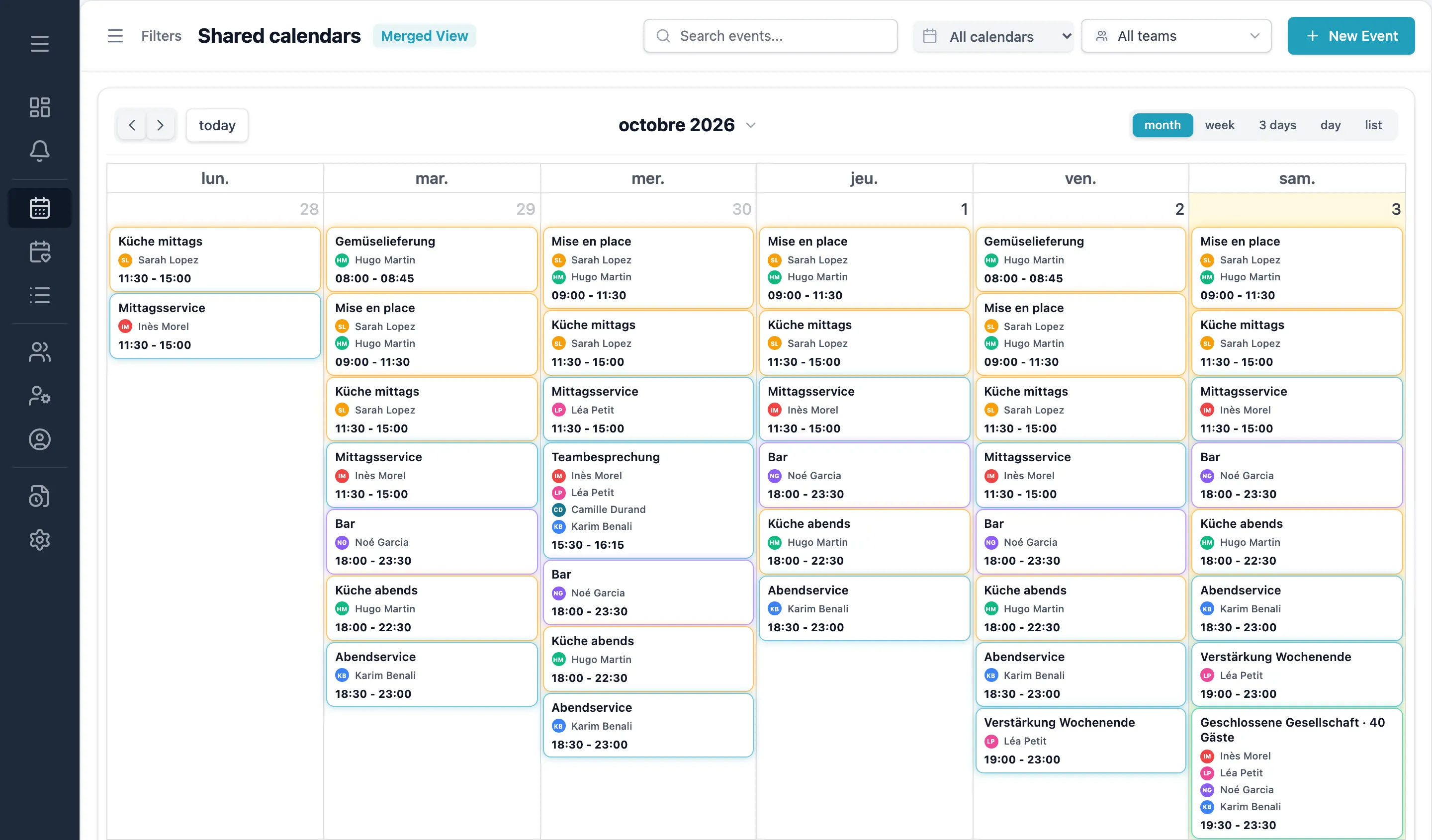Select the shared calendar sidebar icon

[x=39, y=208]
